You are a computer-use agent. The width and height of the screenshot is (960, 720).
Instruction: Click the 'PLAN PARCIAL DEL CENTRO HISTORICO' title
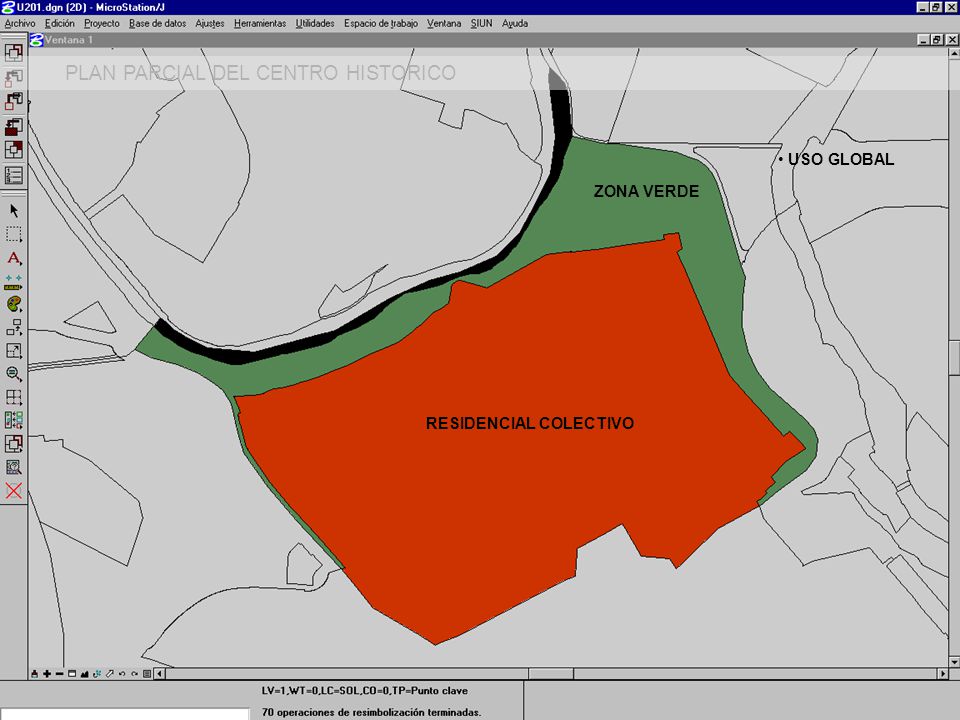coord(261,73)
